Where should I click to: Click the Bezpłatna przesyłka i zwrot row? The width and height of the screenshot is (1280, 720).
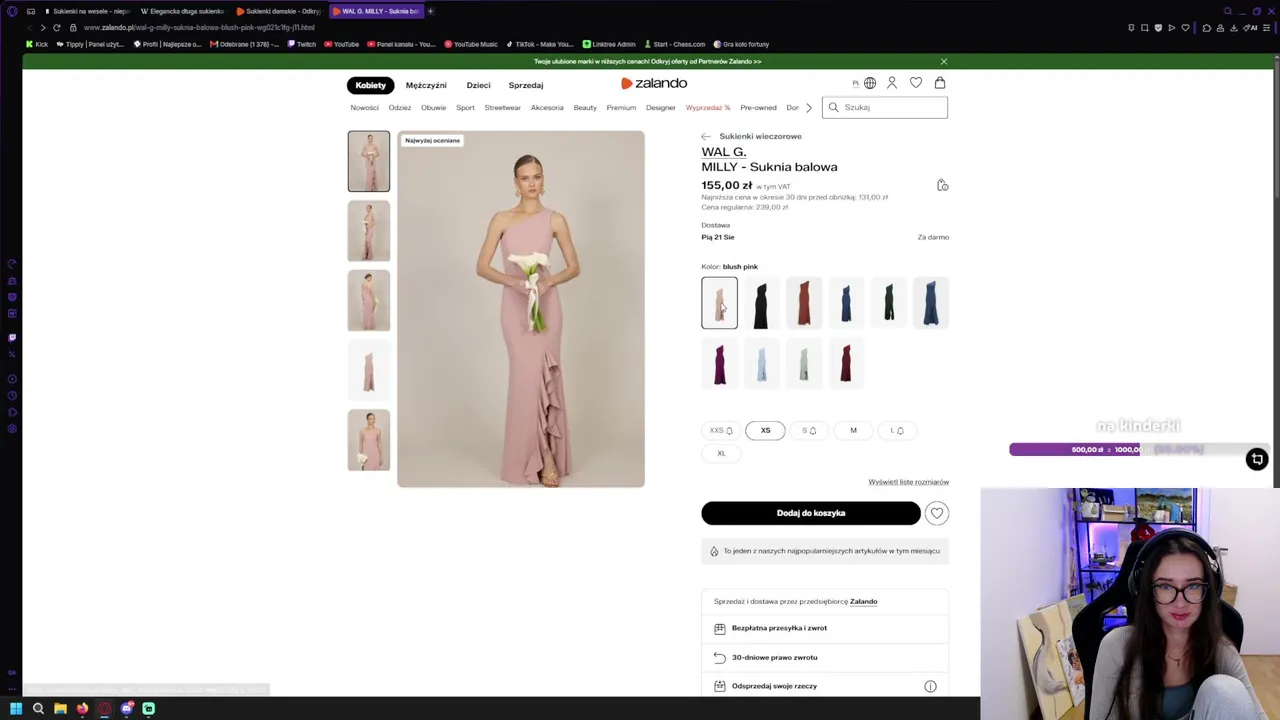point(825,628)
